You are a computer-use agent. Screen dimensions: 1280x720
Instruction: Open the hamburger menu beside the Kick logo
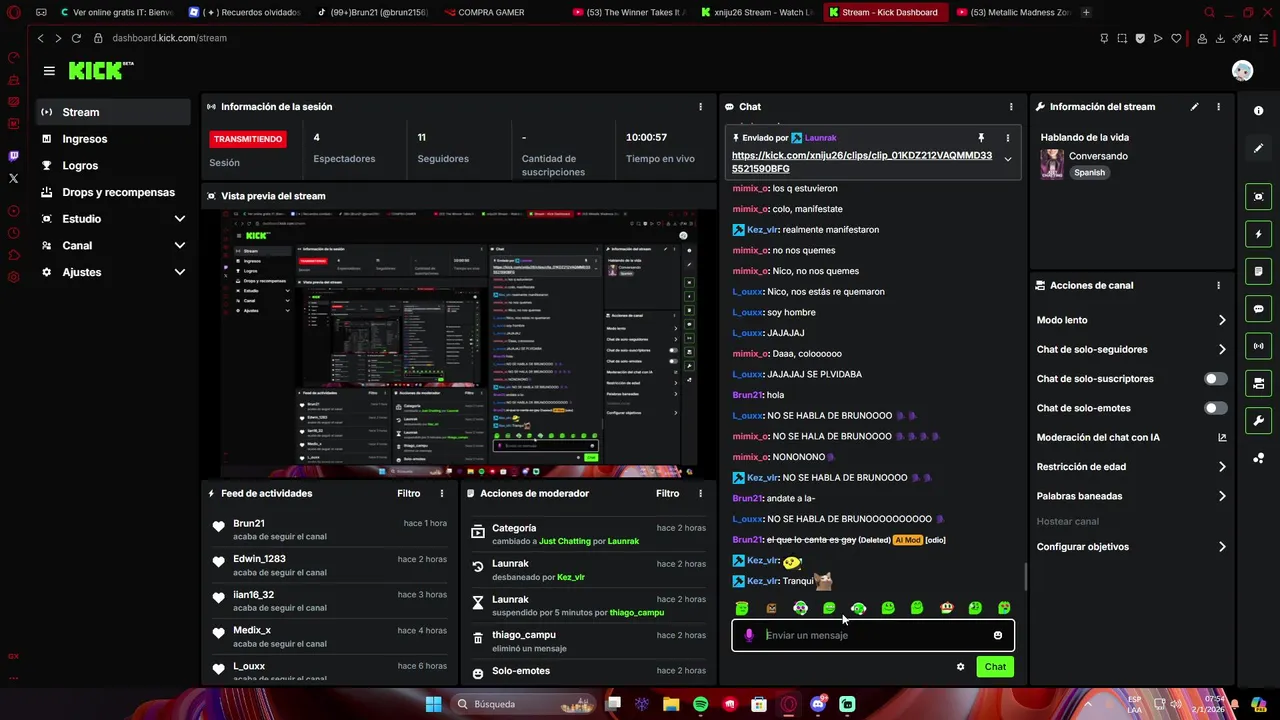click(49, 71)
